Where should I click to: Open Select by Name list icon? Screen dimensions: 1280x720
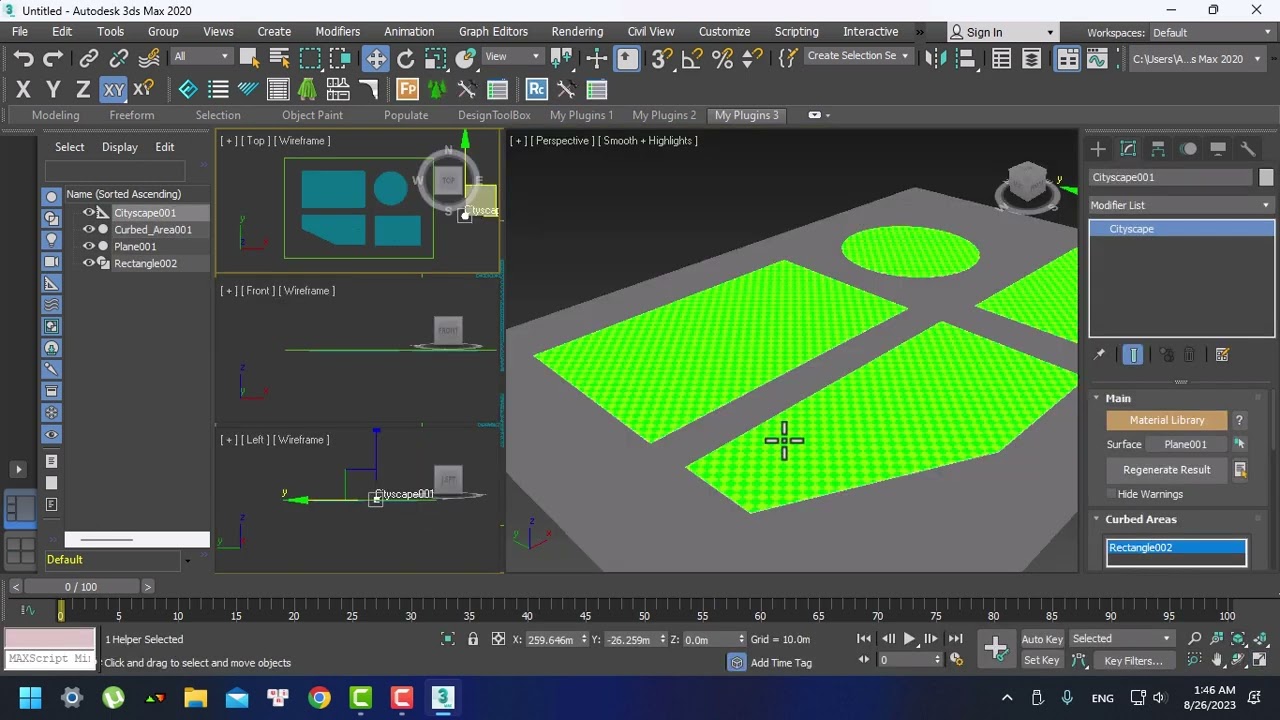pos(279,59)
